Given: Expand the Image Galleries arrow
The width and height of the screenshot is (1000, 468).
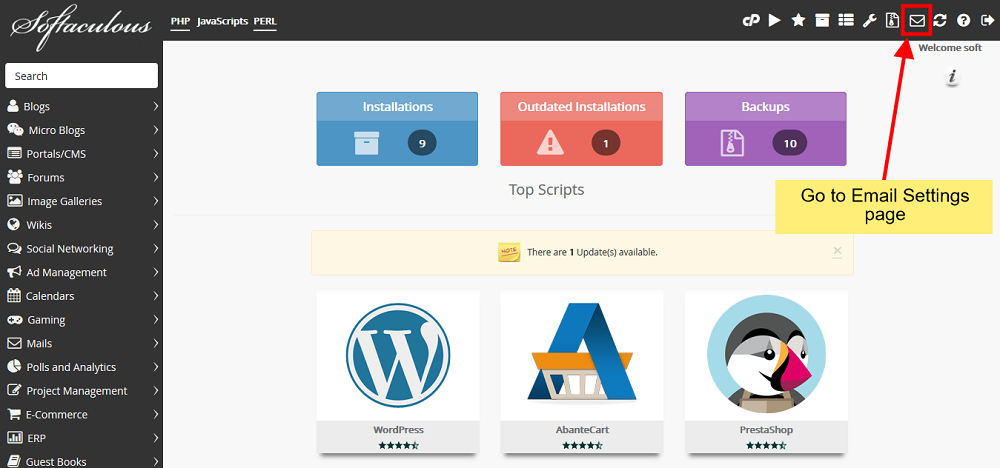Looking at the screenshot, I should (x=156, y=201).
